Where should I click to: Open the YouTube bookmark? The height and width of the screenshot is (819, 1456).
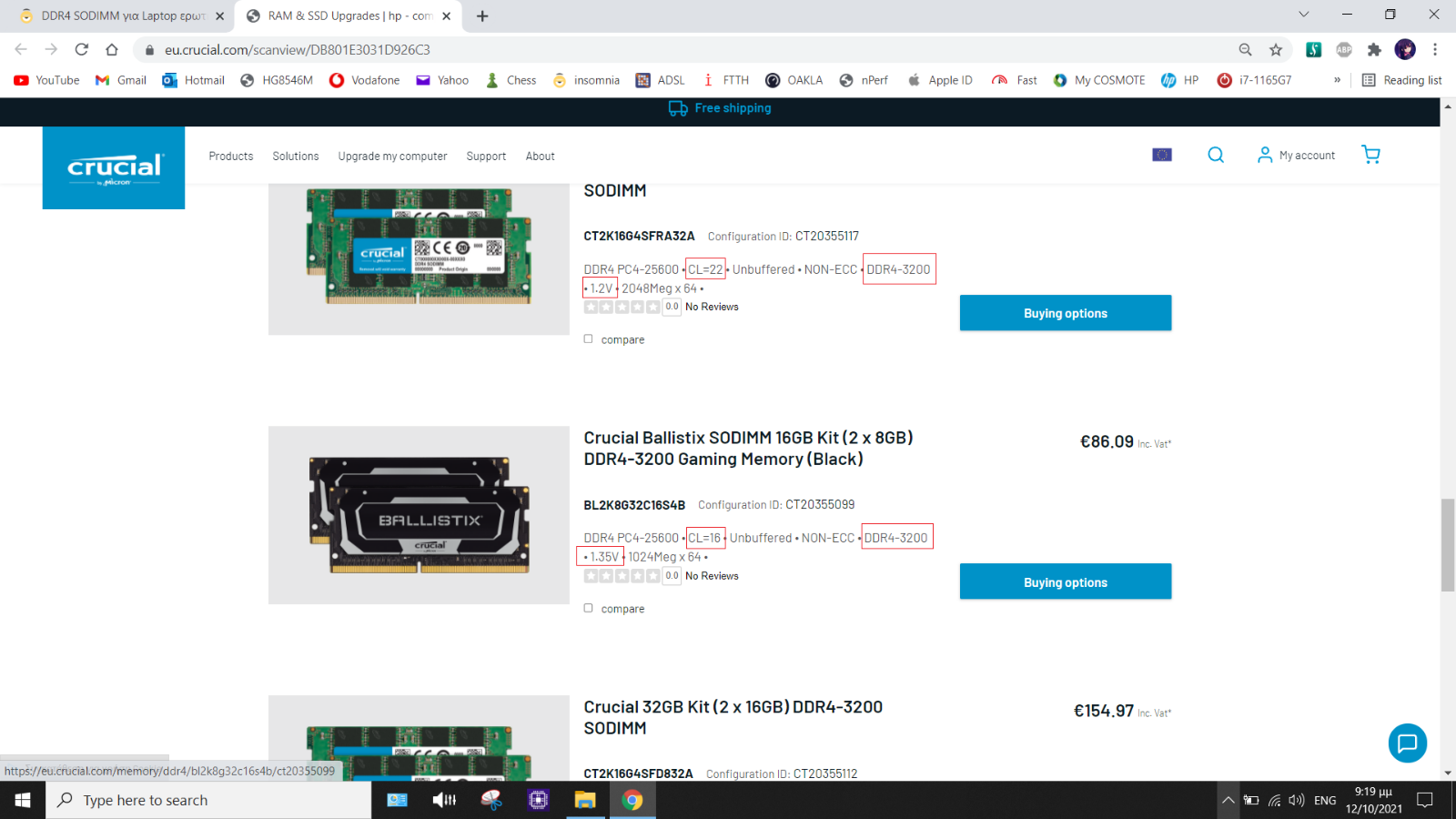pyautogui.click(x=47, y=80)
